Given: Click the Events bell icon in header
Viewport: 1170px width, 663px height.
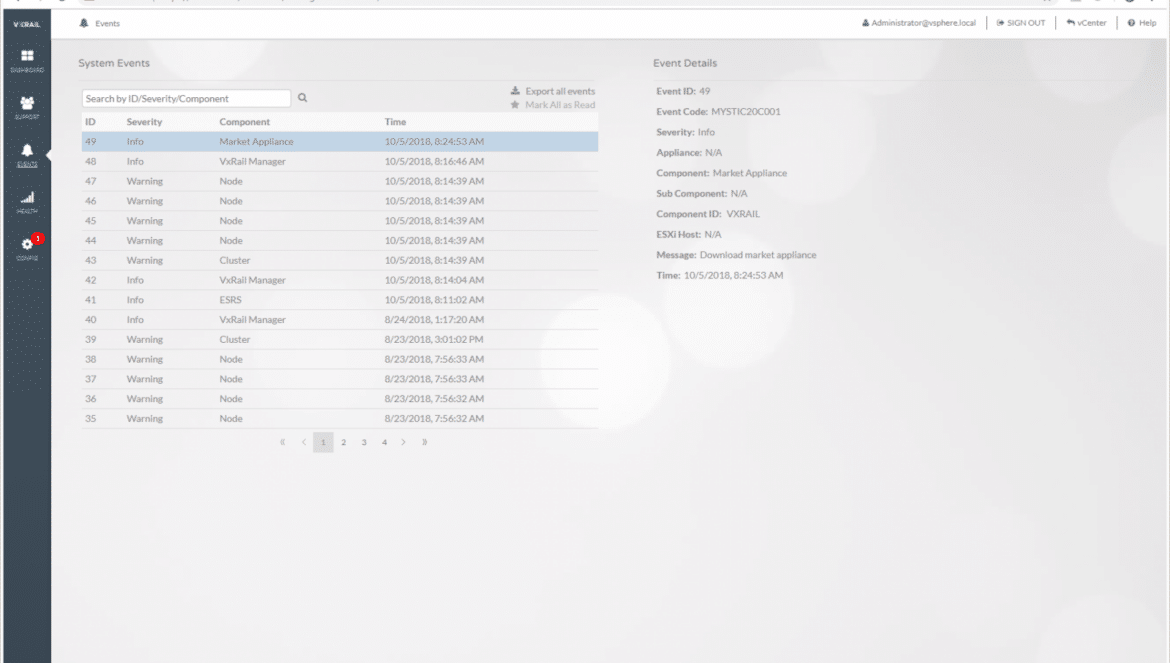Looking at the screenshot, I should 84,23.
